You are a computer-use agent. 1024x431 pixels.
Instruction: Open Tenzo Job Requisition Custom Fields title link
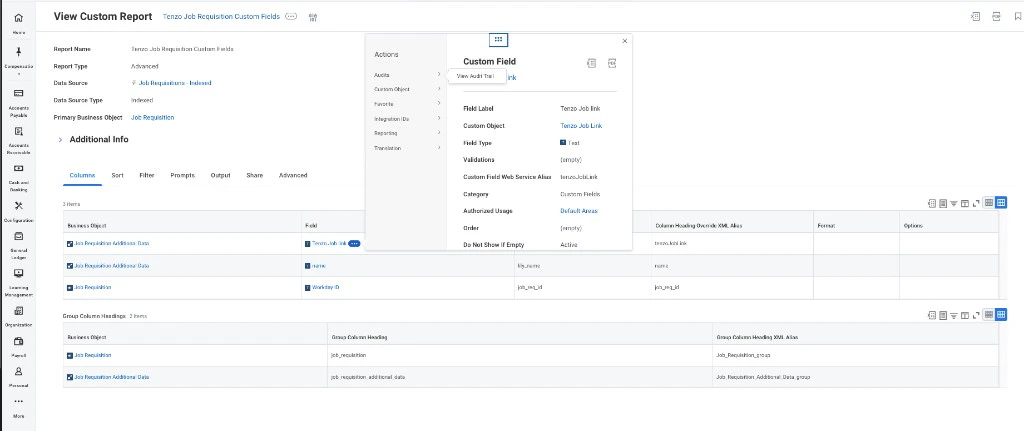pos(221,16)
